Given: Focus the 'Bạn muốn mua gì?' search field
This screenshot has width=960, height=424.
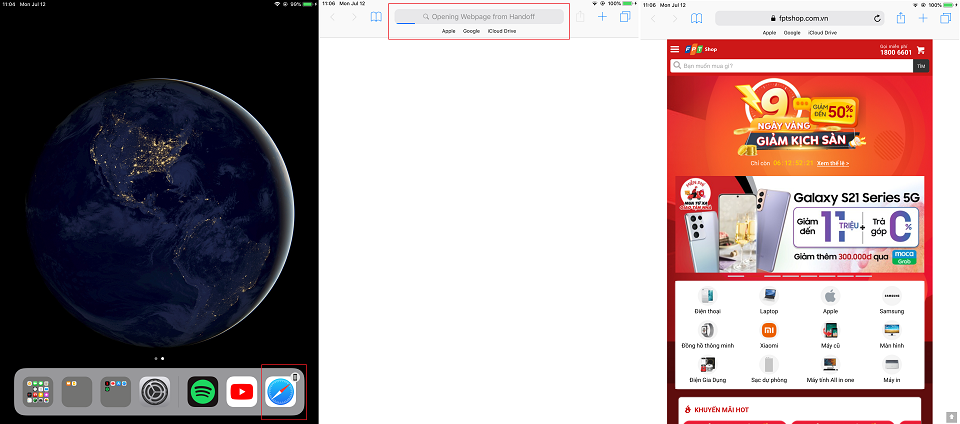Looking at the screenshot, I should pos(792,65).
